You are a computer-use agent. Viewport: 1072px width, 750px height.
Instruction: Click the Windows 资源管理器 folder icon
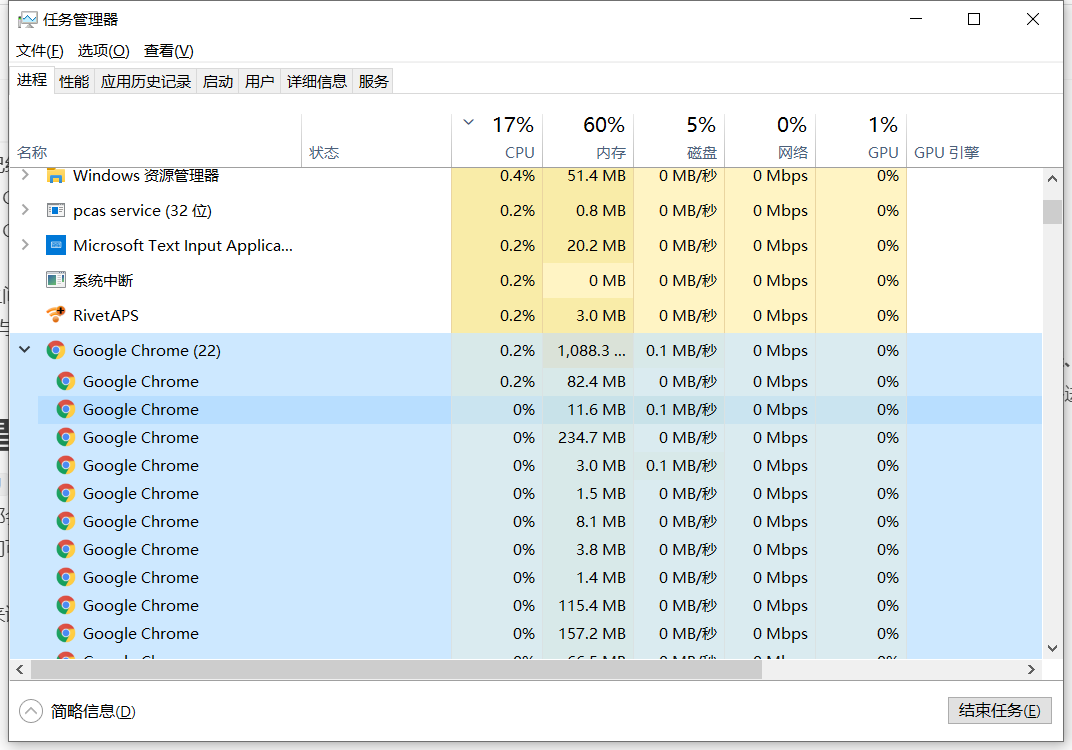pyautogui.click(x=55, y=176)
